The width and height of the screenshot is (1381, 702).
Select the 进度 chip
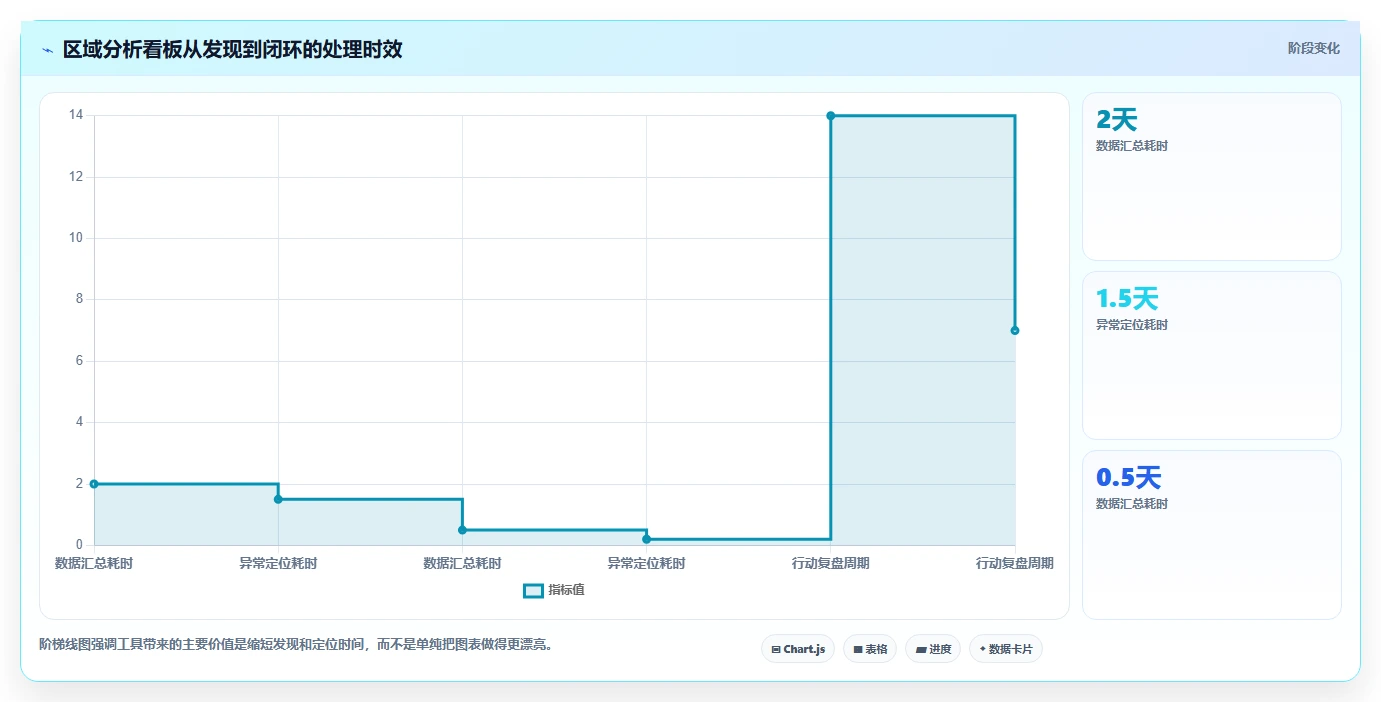[x=933, y=649]
